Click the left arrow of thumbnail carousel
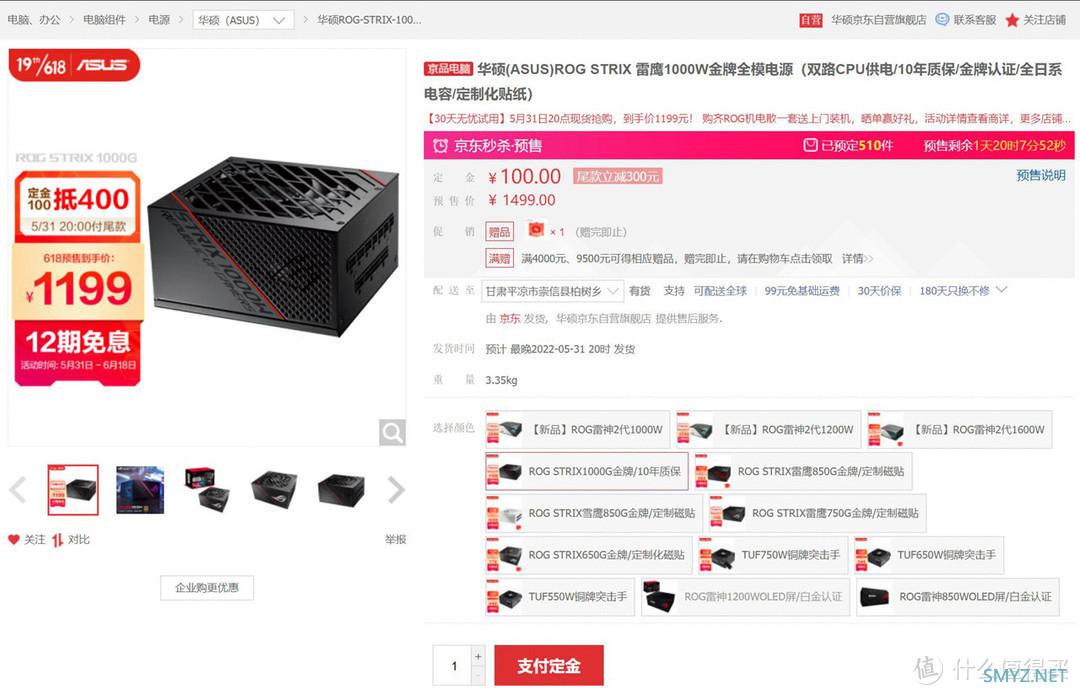 click(x=19, y=490)
